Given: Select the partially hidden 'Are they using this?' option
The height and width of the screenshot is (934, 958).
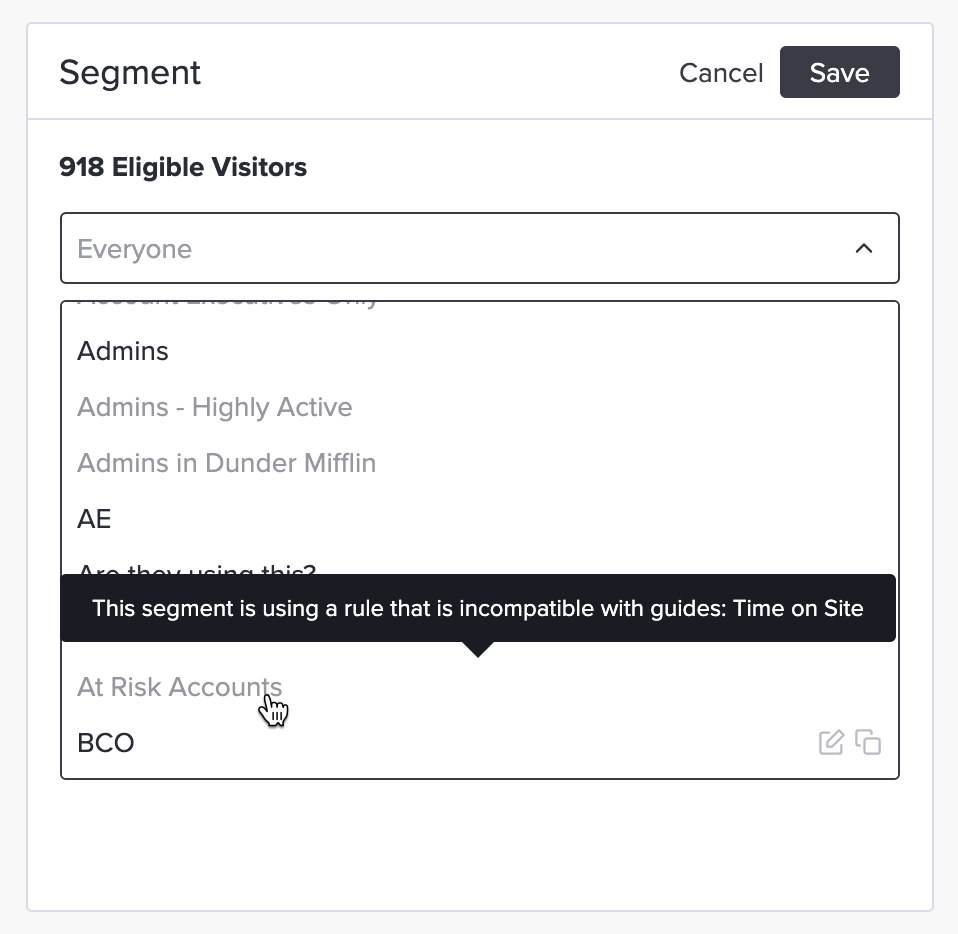Looking at the screenshot, I should (x=197, y=570).
